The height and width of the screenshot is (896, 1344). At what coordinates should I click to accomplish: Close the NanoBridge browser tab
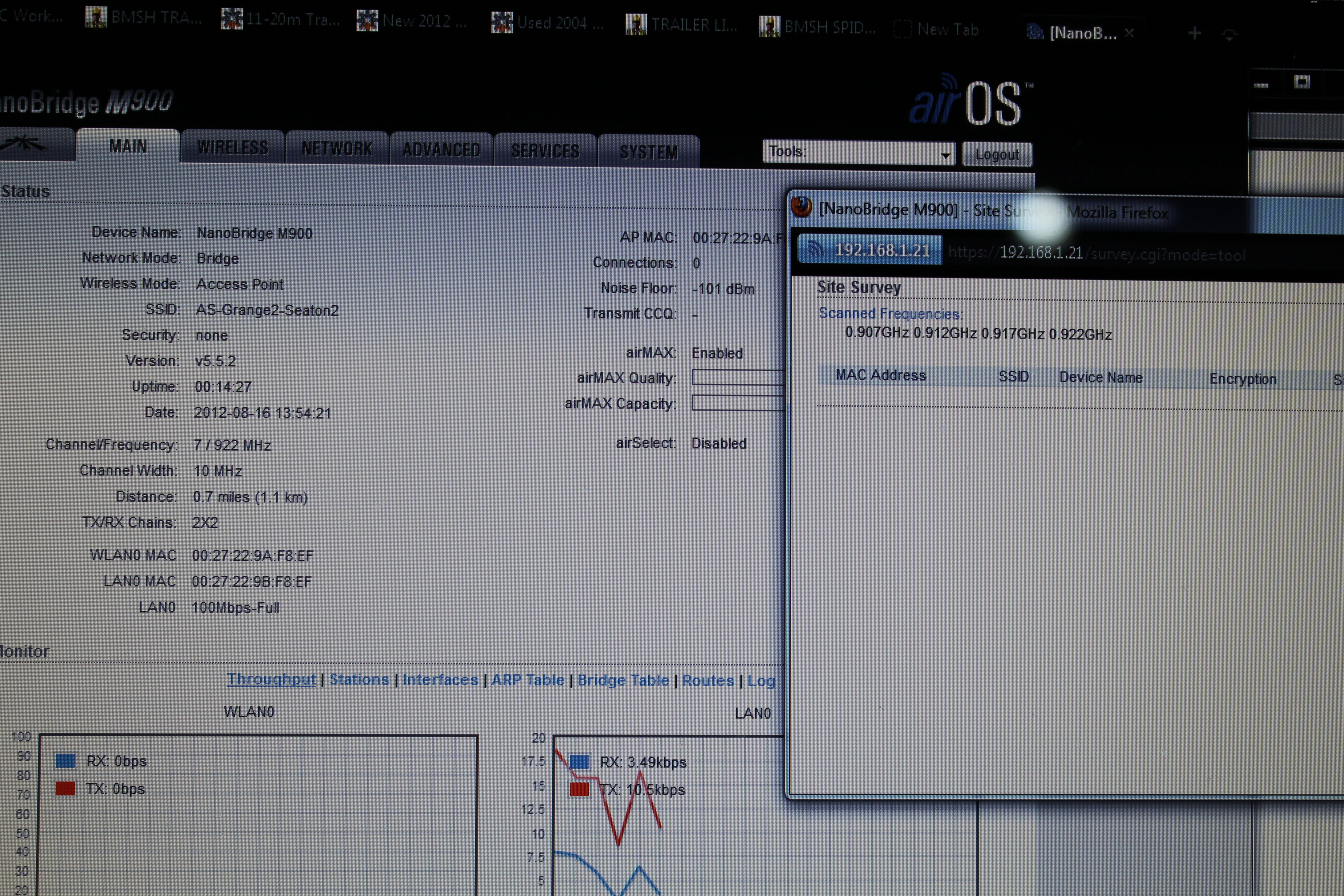pos(1129,33)
